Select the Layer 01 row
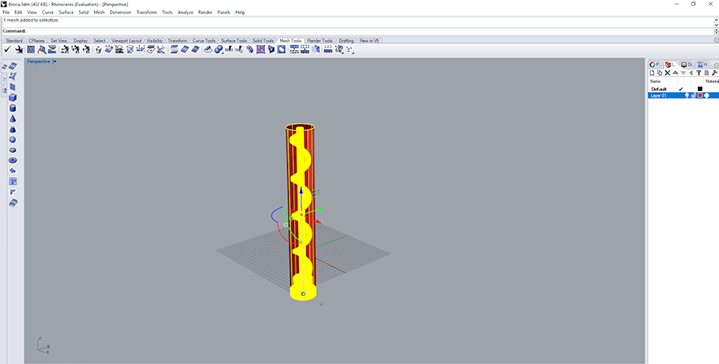This screenshot has height=364, width=719. pos(683,95)
